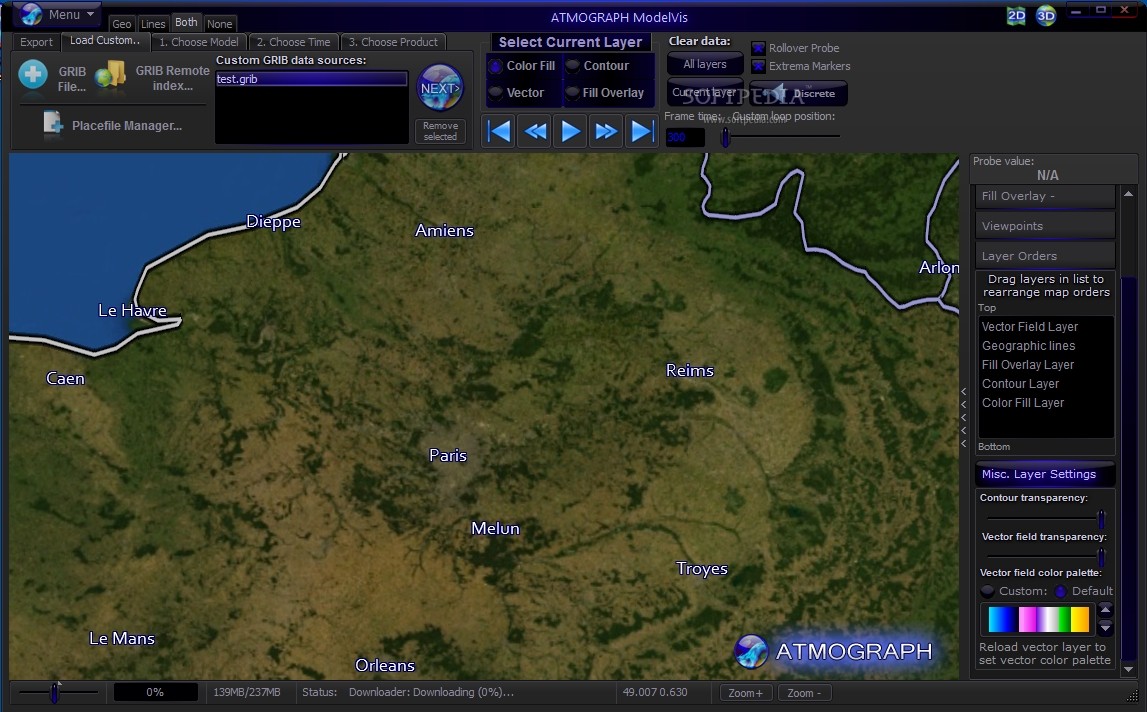Show Lines only option

click(153, 24)
